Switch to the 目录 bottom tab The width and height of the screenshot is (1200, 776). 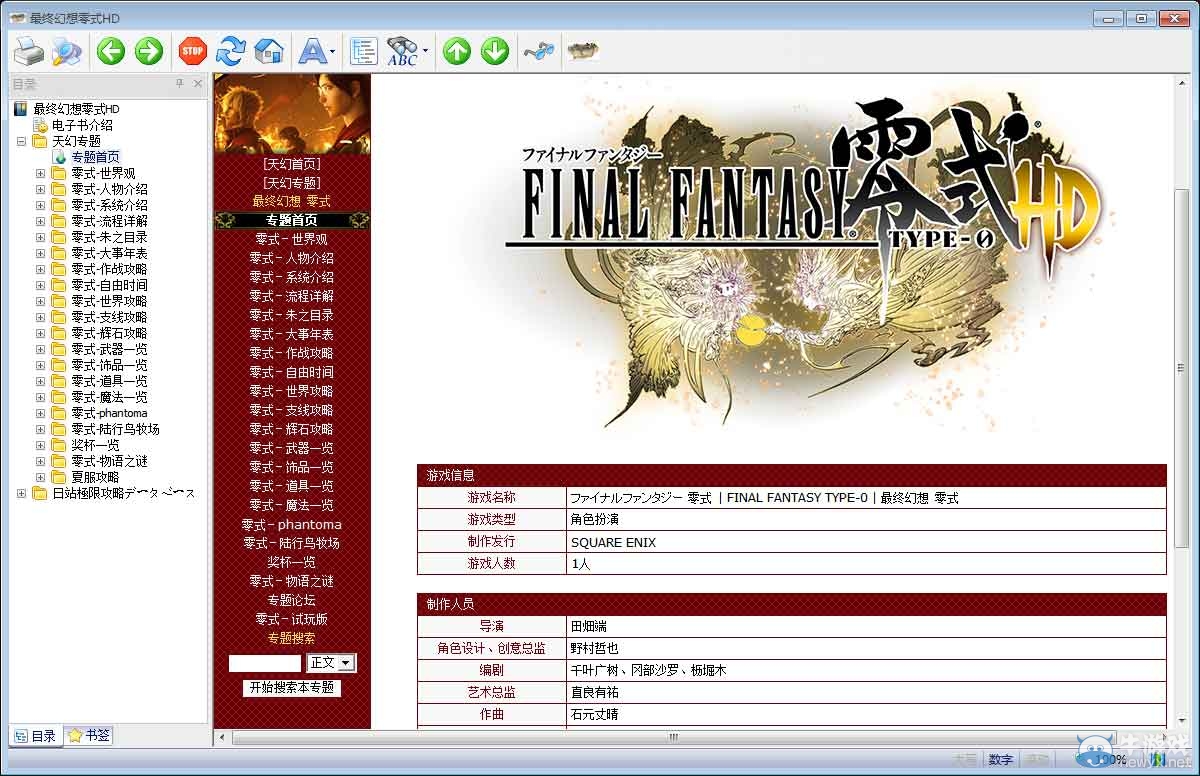pos(35,736)
